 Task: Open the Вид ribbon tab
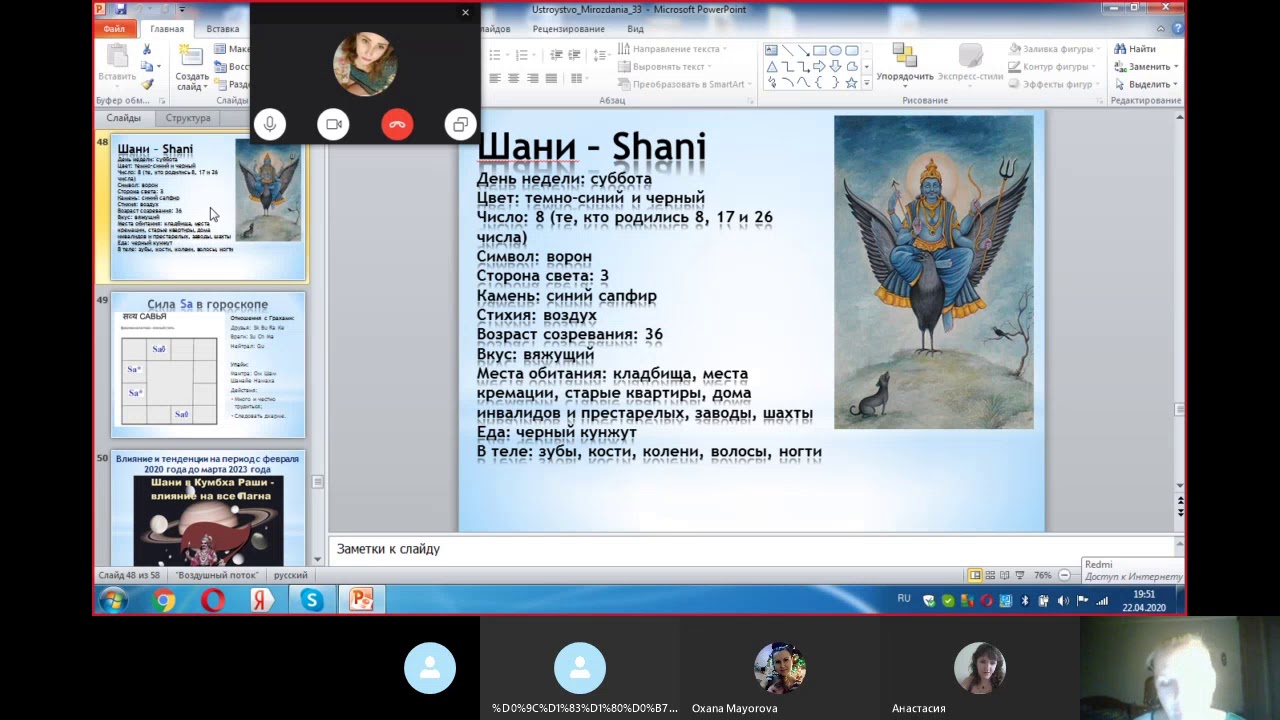click(x=635, y=29)
